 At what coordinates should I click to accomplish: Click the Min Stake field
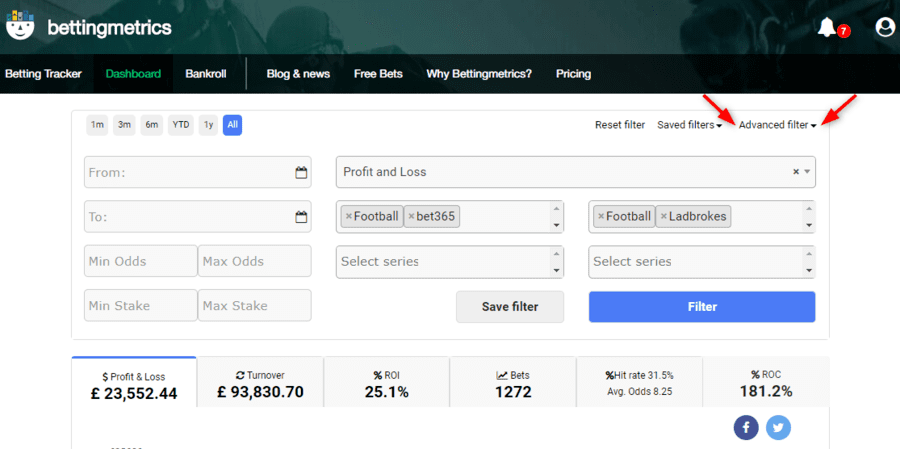tap(141, 305)
